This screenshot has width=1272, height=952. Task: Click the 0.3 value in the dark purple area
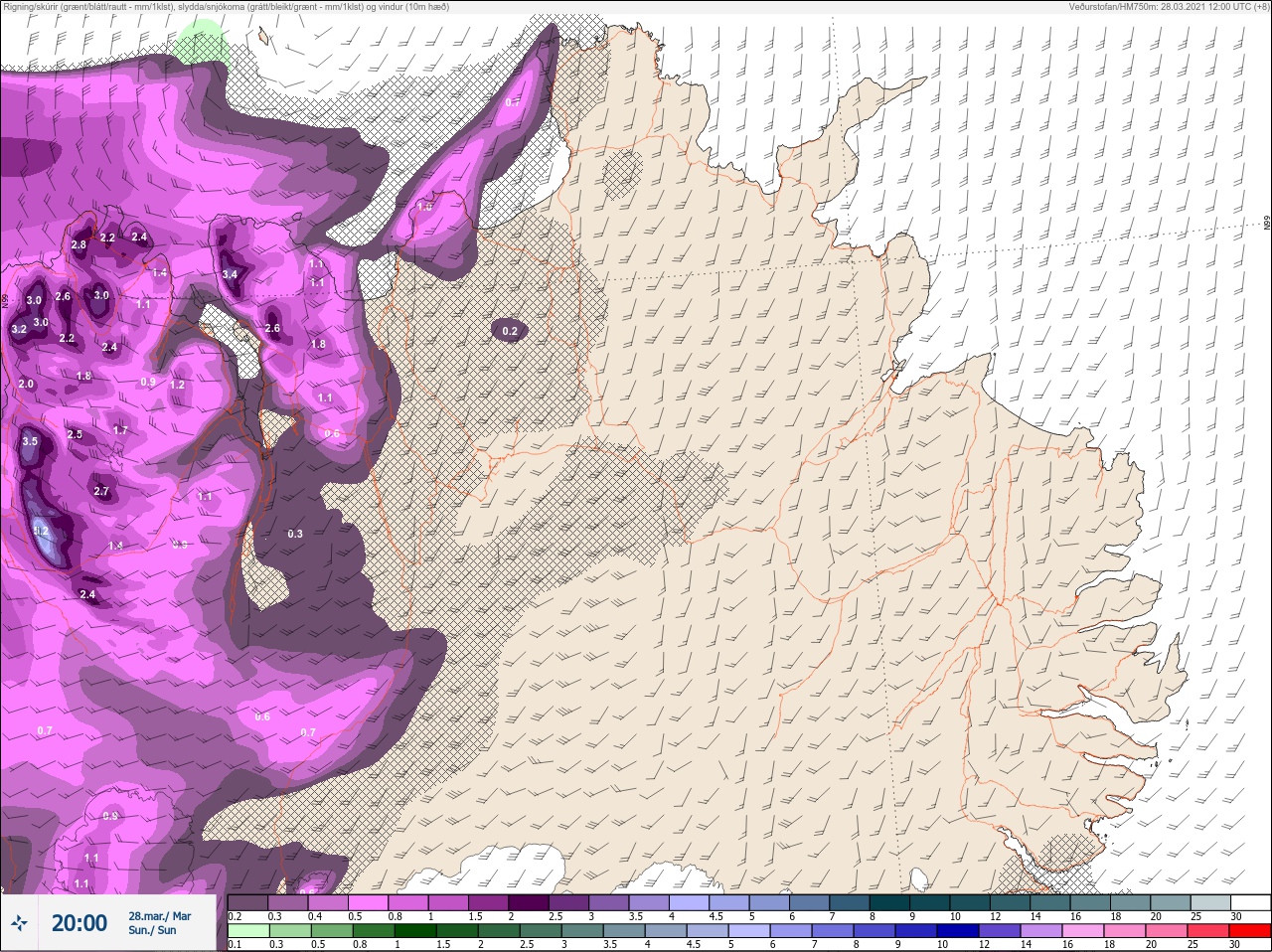[x=295, y=534]
